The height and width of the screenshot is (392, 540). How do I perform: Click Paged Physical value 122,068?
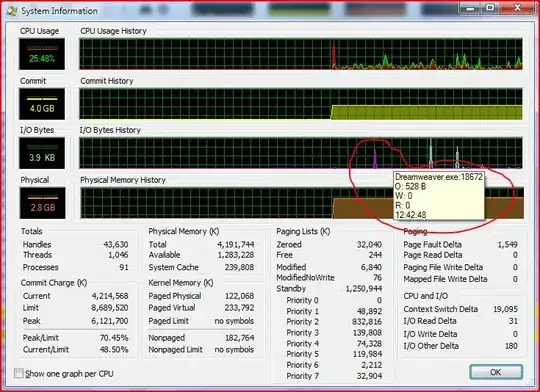(239, 296)
